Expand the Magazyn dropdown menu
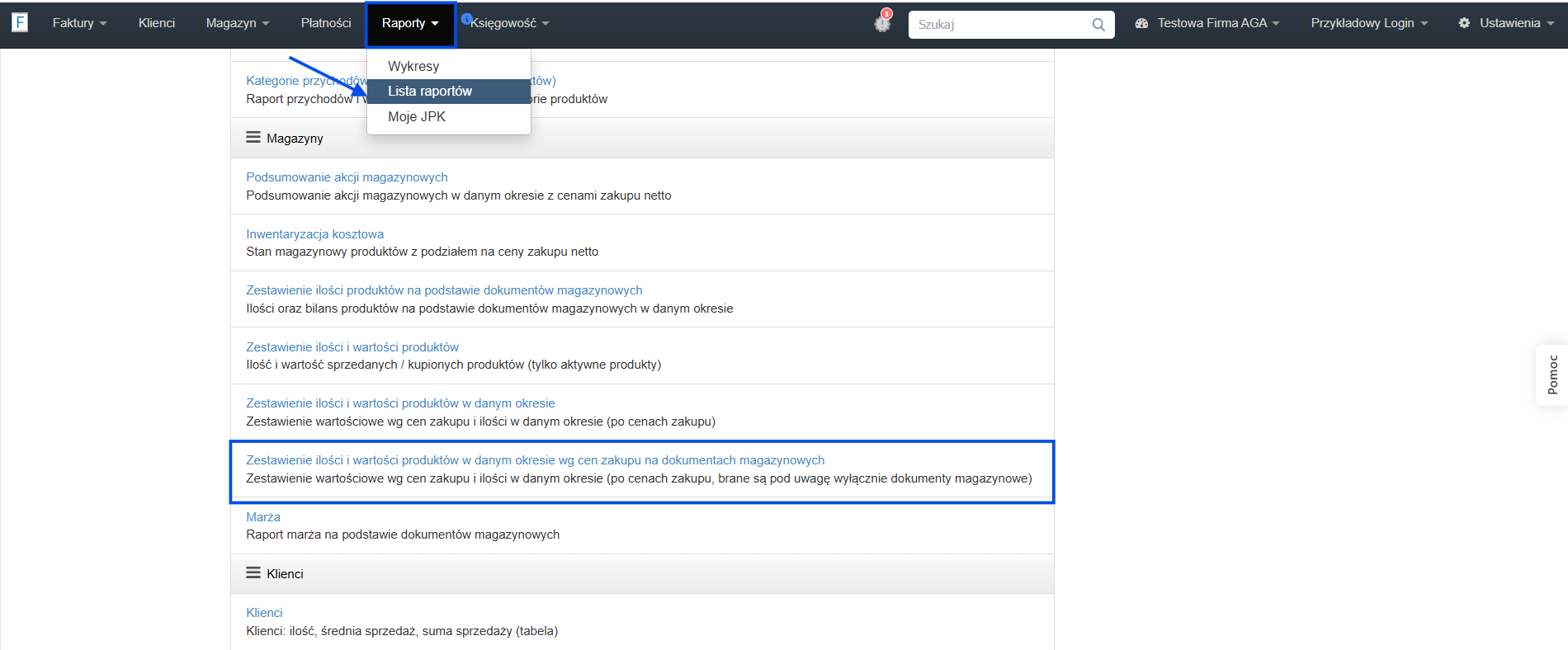This screenshot has height=650, width=1568. [x=238, y=23]
